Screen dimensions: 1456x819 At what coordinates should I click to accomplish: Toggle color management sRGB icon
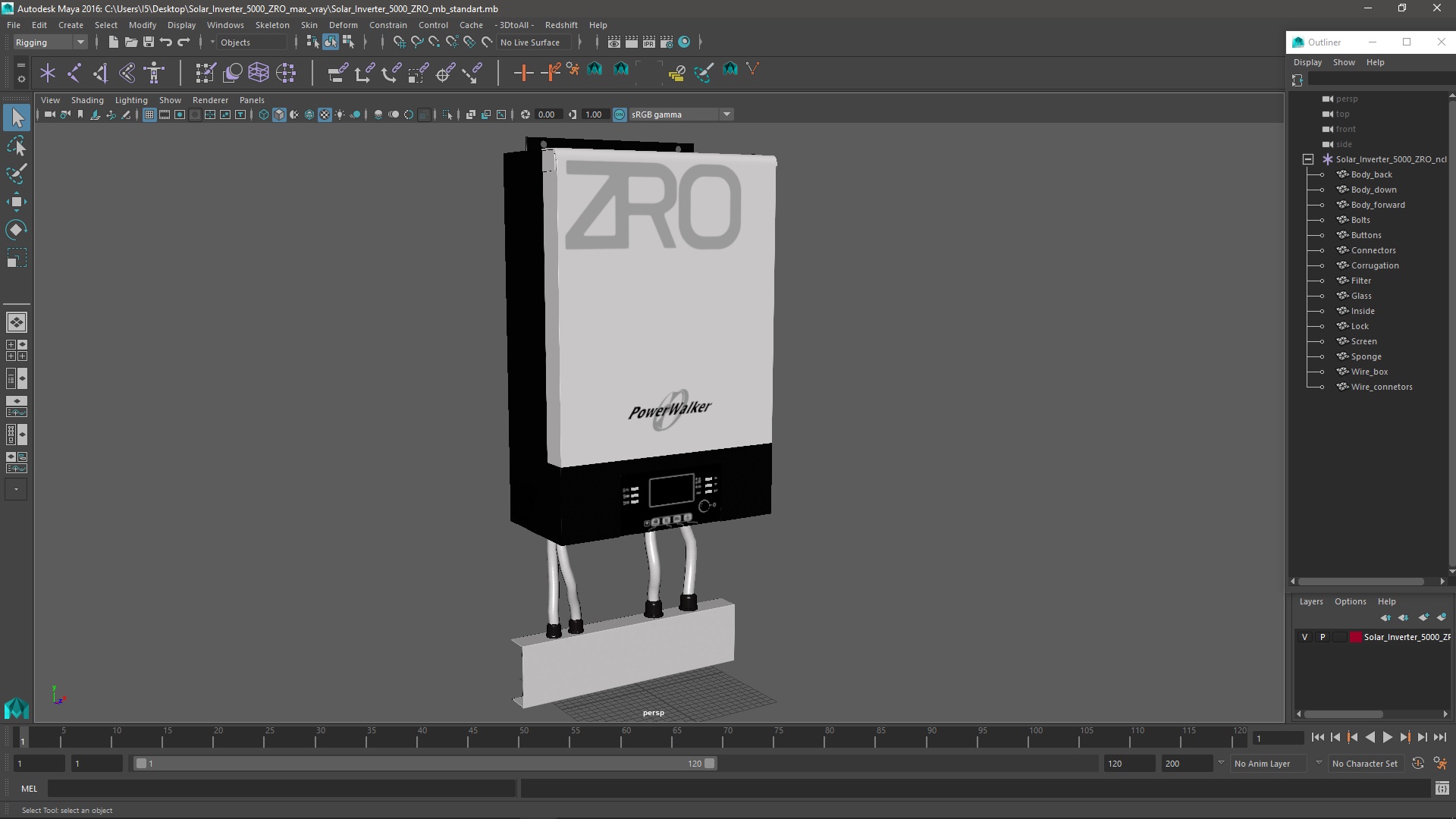click(x=620, y=115)
